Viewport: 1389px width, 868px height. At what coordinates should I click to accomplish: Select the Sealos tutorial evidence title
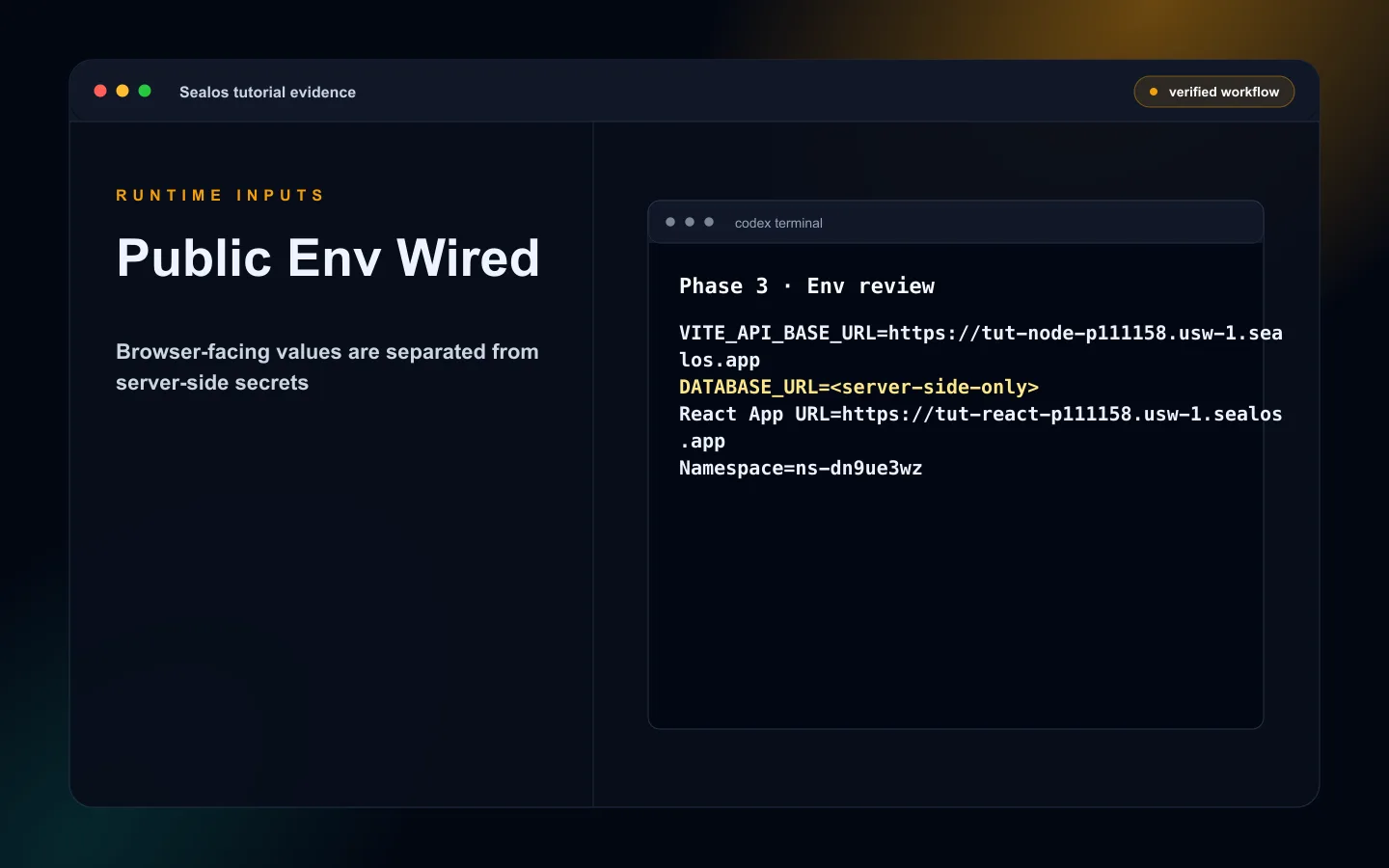pyautogui.click(x=267, y=92)
